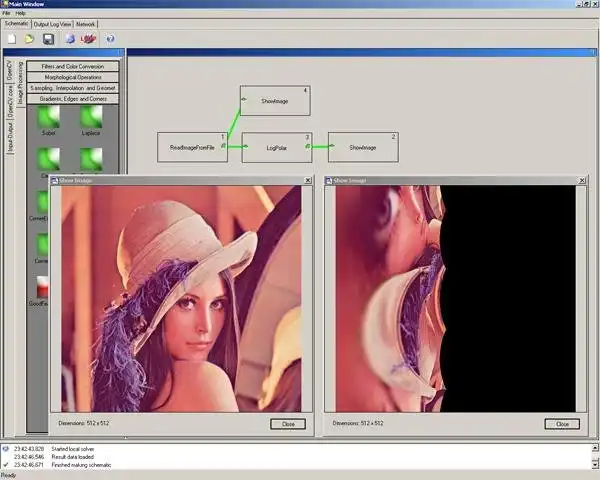Select ShowImage node numbered 4
600x480 pixels.
[x=275, y=101]
